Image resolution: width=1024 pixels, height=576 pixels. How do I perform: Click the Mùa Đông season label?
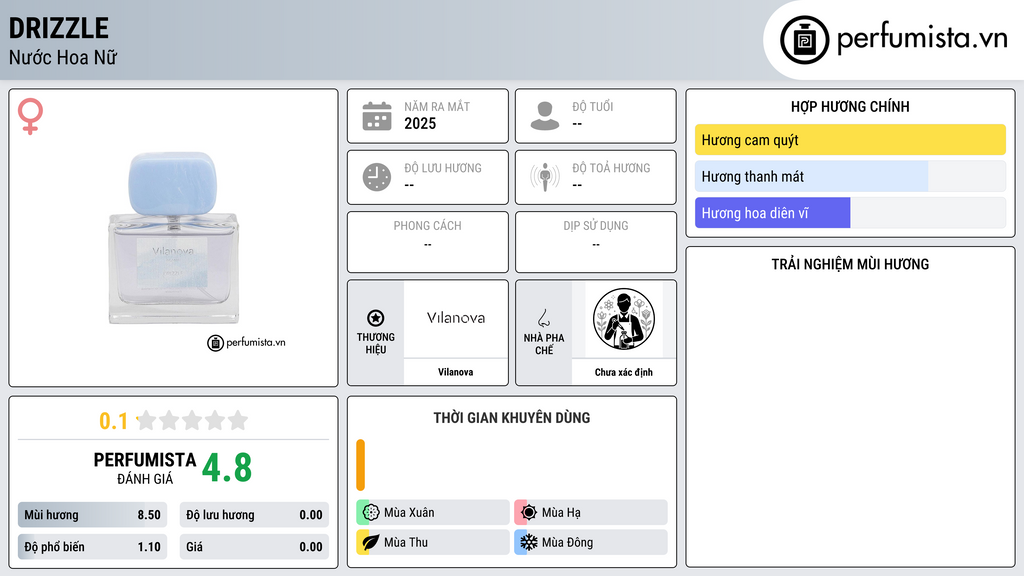[567, 542]
